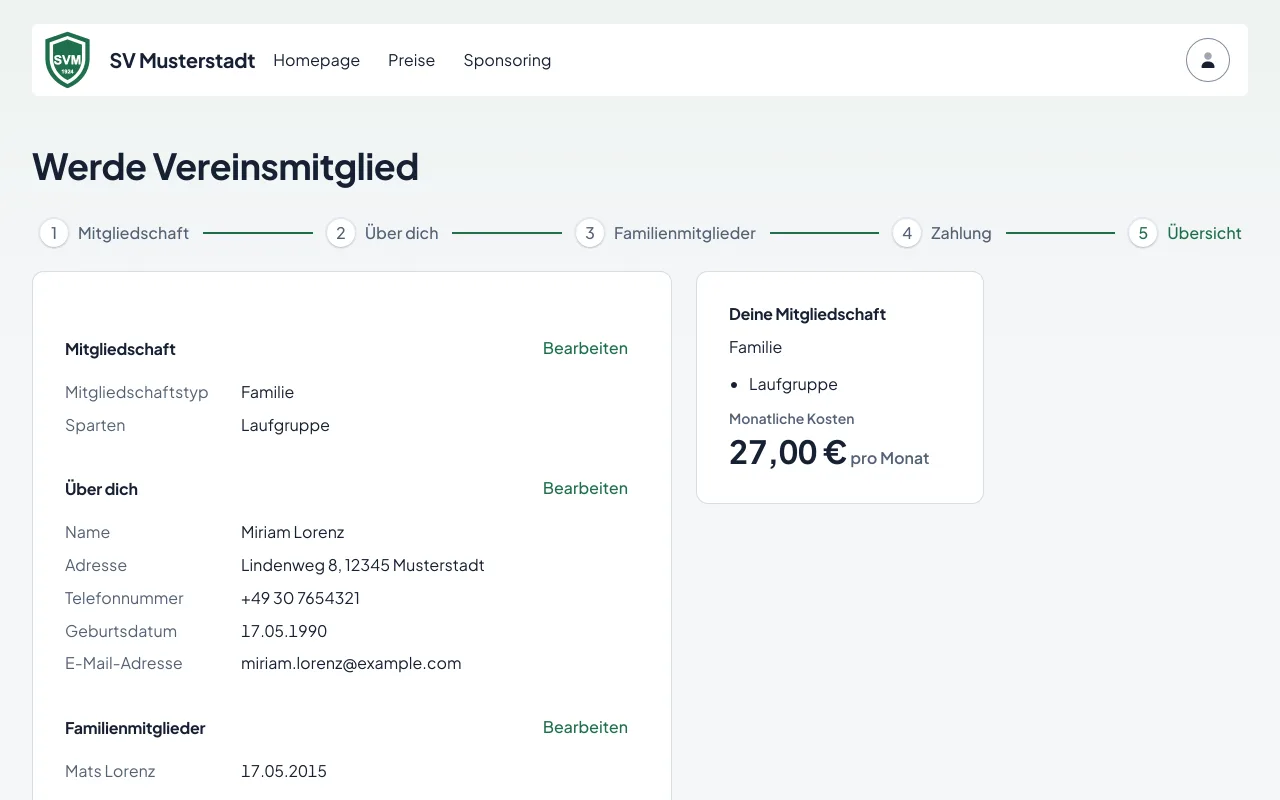Click the phone number +49 30 7654321
Image resolution: width=1280 pixels, height=800 pixels.
(x=300, y=598)
